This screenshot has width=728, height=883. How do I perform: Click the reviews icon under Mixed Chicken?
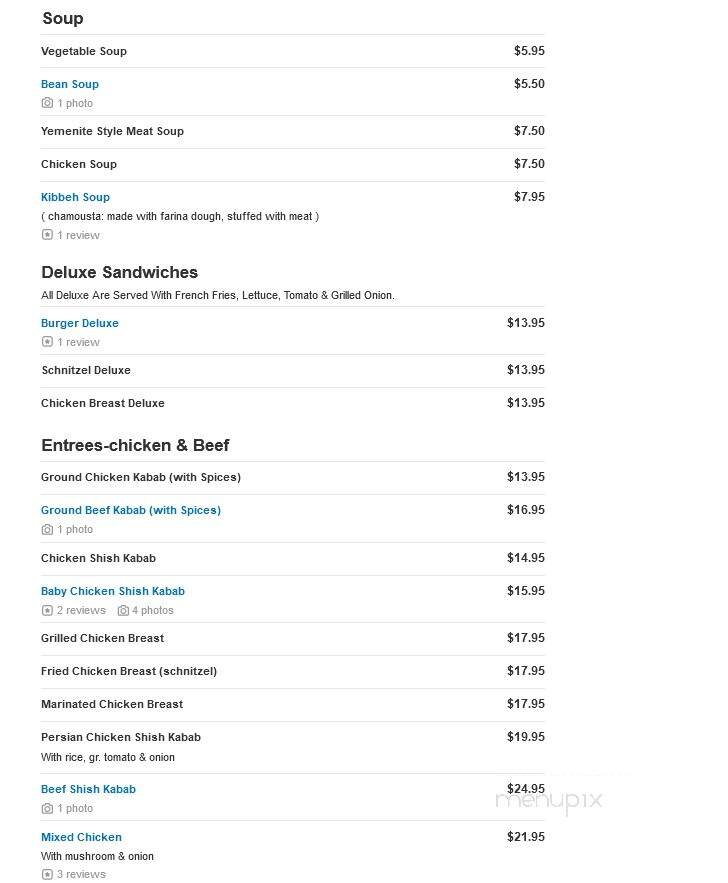(46, 874)
